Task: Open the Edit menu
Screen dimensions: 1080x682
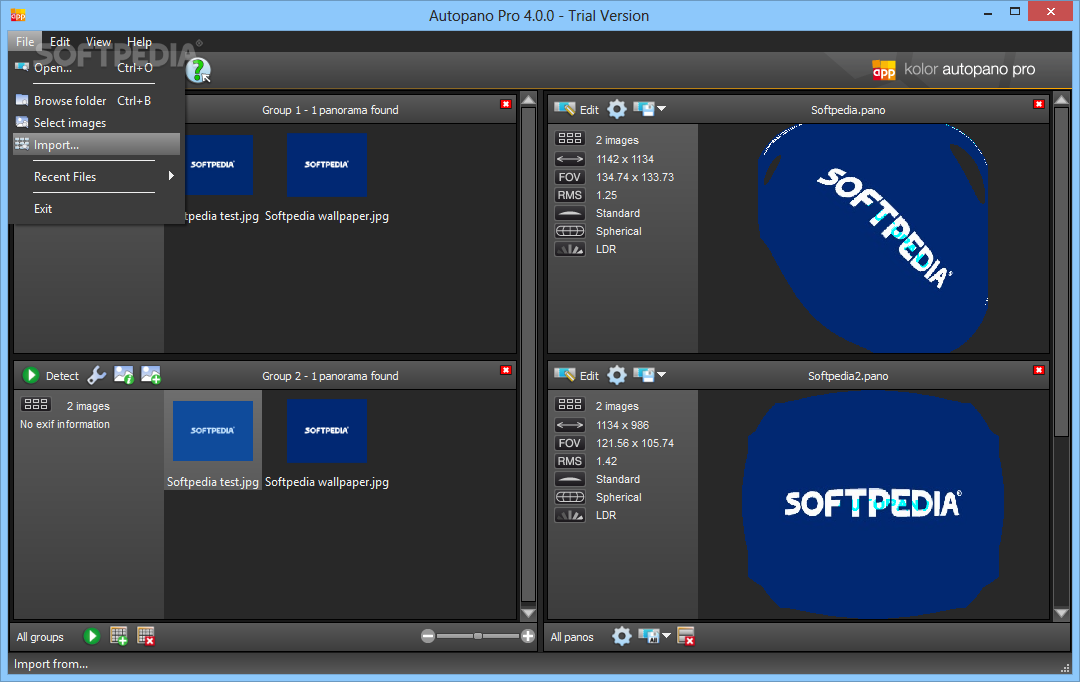Action: 60,41
